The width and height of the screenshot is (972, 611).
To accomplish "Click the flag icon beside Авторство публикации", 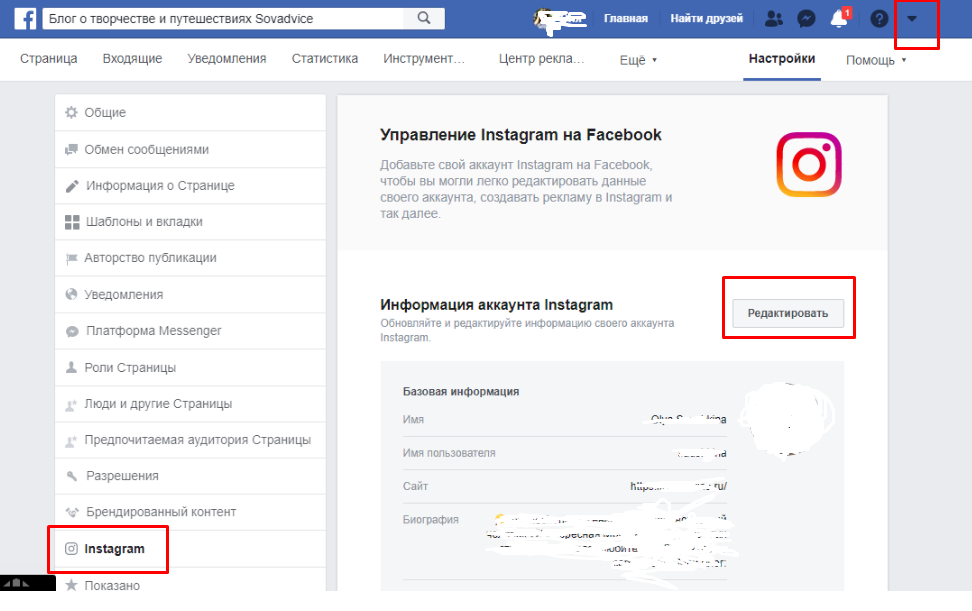I will pyautogui.click(x=71, y=258).
